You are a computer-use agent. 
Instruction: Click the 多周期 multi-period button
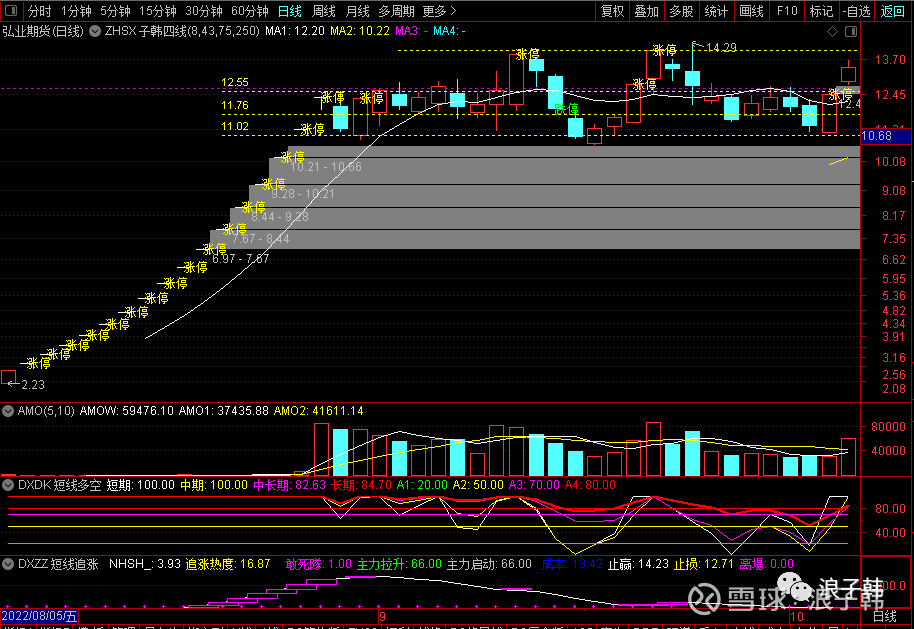point(397,12)
